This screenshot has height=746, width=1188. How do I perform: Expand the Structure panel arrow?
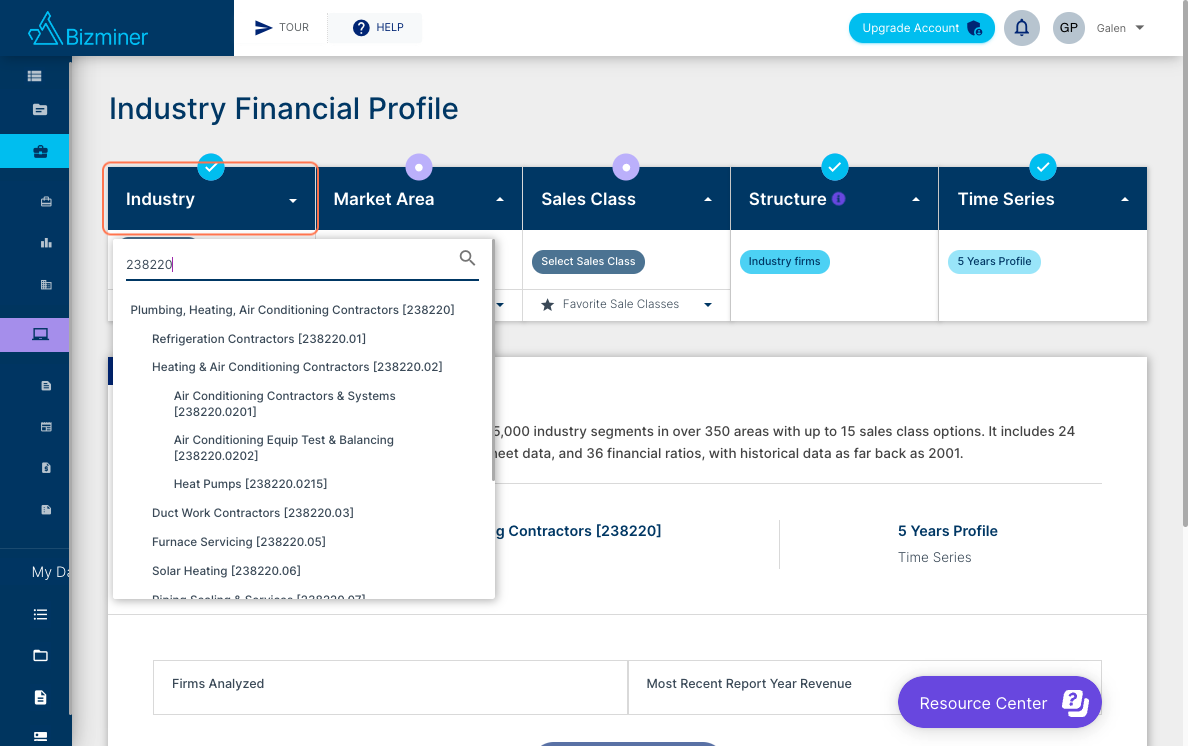coord(916,199)
